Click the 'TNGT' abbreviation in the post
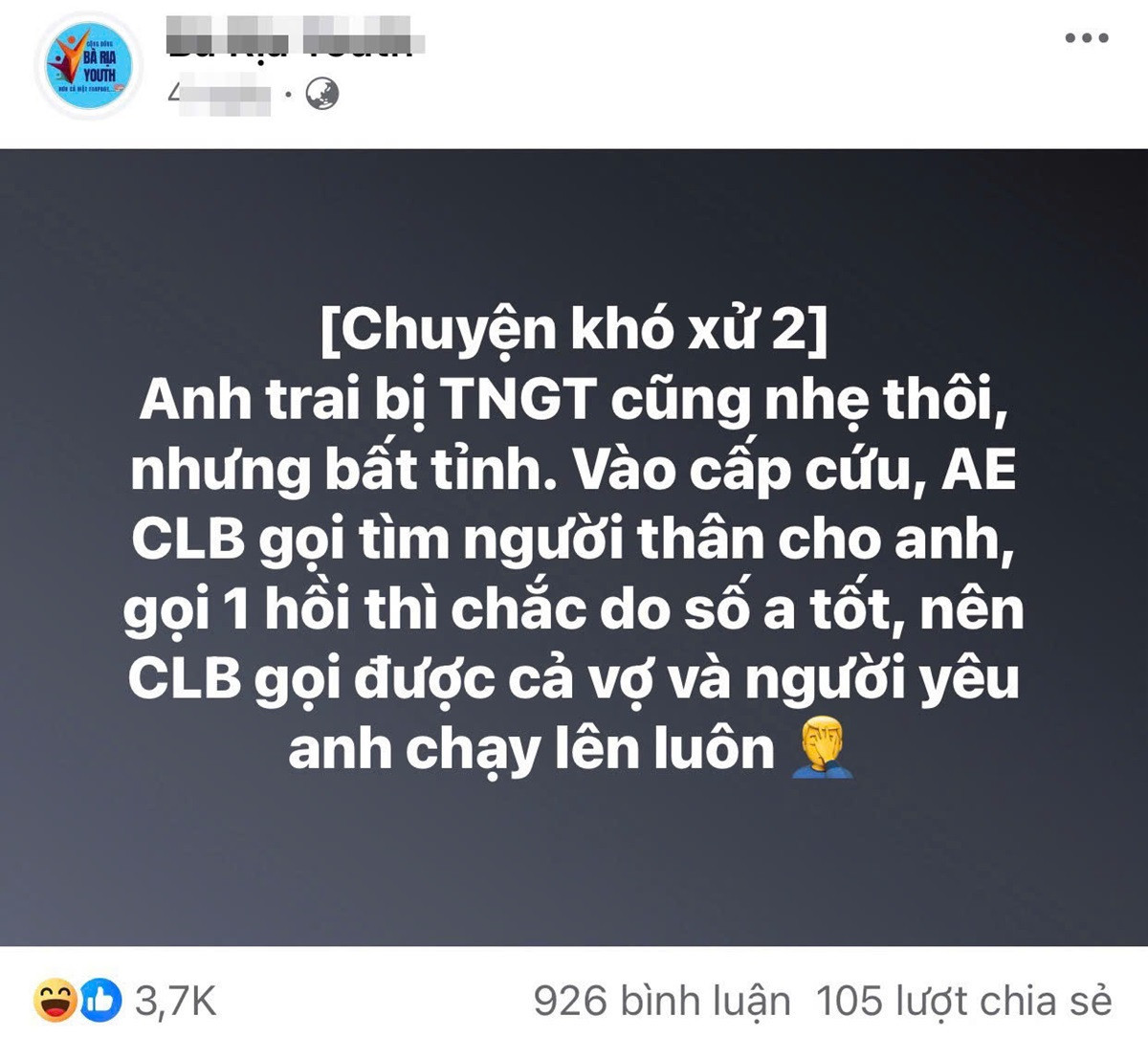 [518, 400]
